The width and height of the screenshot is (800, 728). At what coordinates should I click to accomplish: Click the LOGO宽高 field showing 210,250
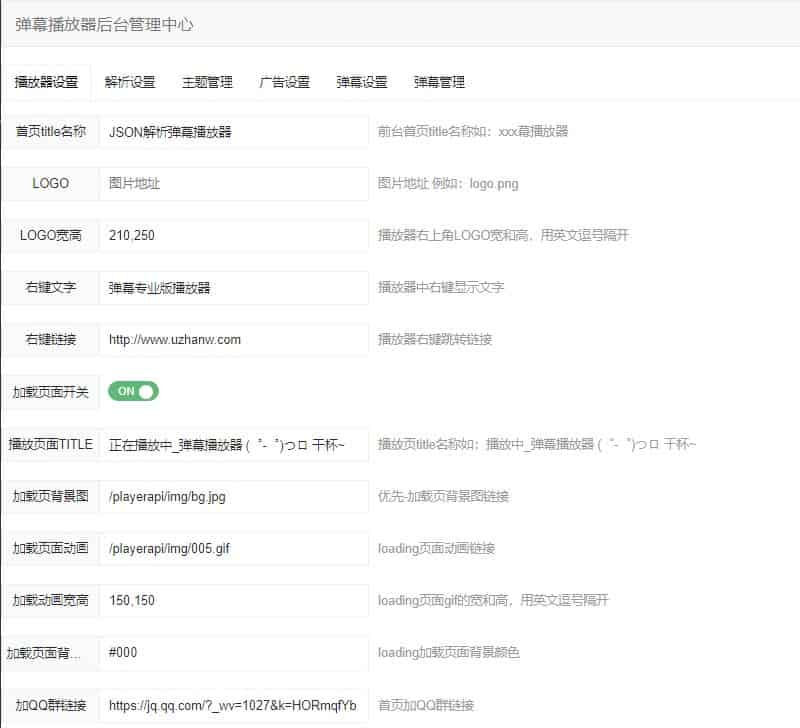[x=233, y=236]
